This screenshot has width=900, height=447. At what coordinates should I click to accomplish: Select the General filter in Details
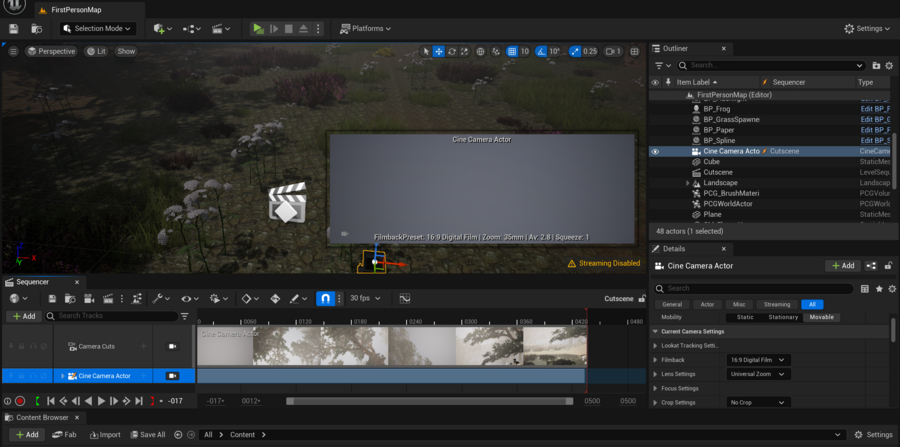672,305
